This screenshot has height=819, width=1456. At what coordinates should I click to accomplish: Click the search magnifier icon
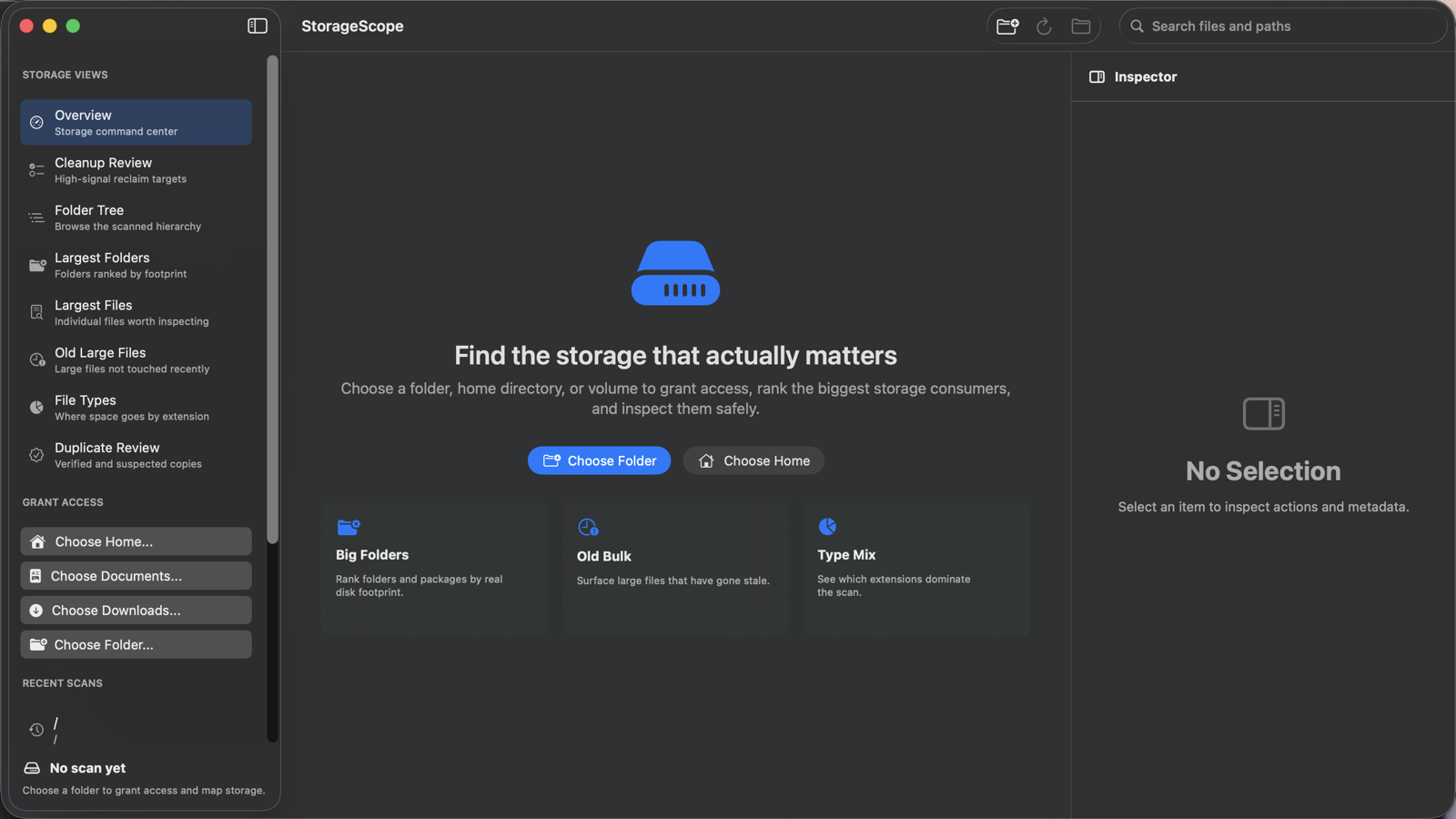tap(1137, 26)
